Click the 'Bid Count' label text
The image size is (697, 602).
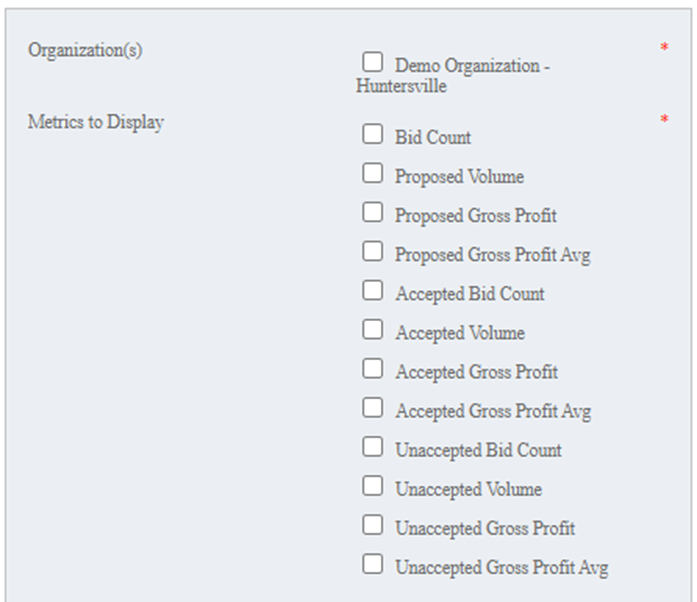tap(433, 138)
